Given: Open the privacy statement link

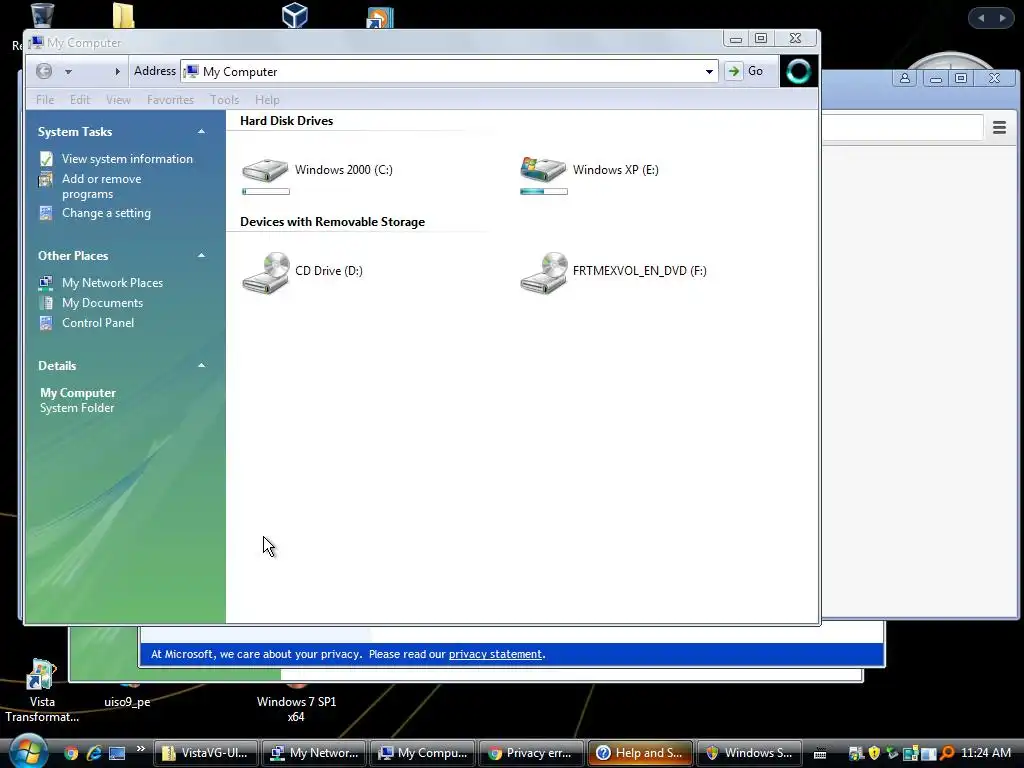Looking at the screenshot, I should (x=495, y=654).
